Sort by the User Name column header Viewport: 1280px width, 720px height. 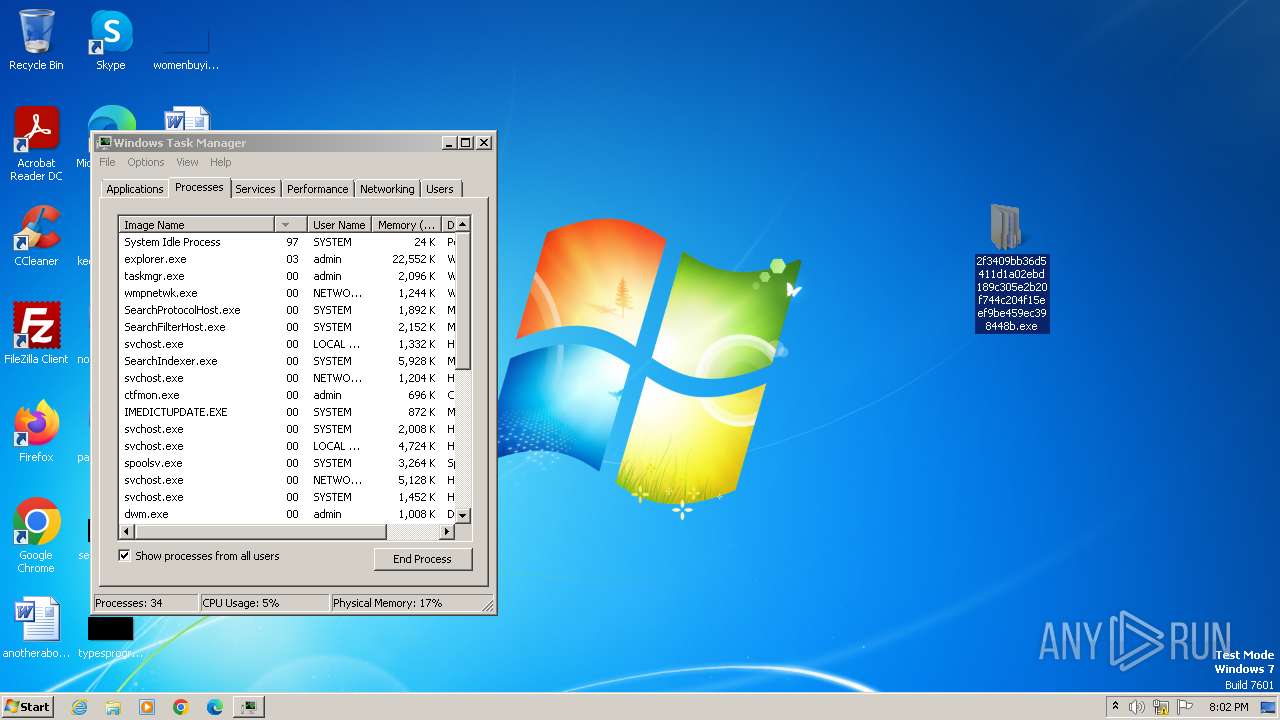pyautogui.click(x=339, y=225)
